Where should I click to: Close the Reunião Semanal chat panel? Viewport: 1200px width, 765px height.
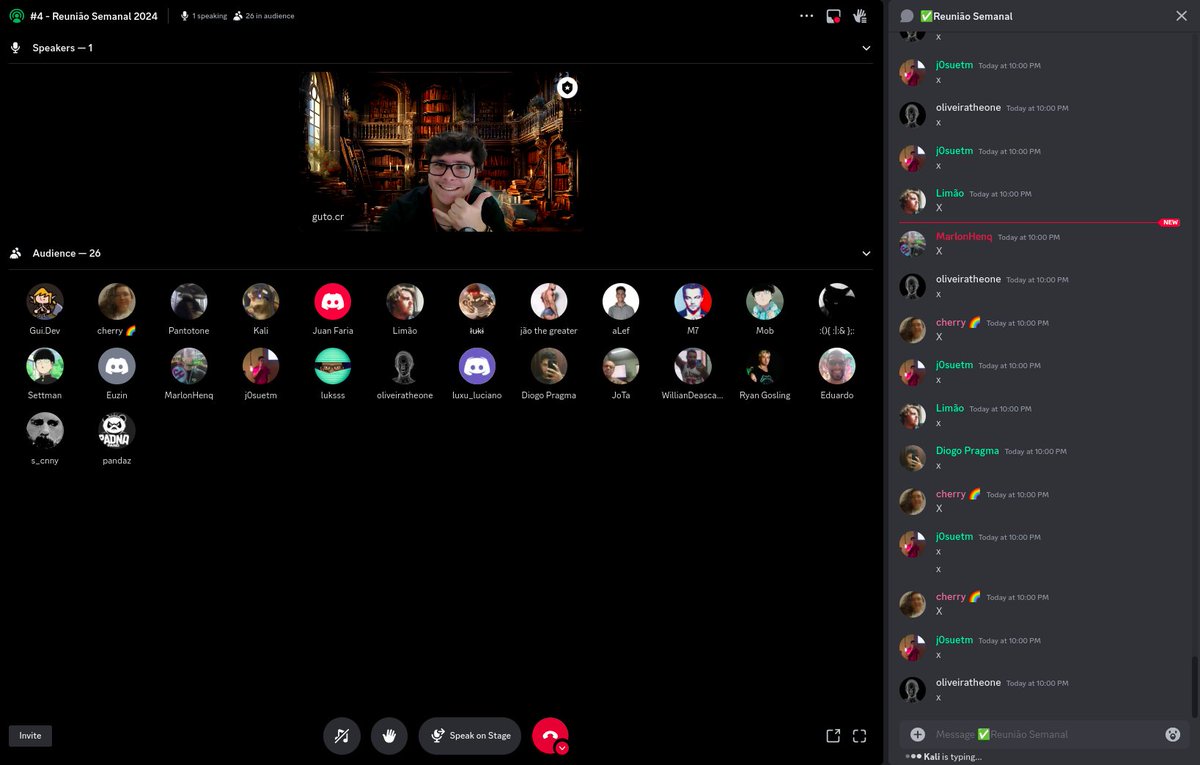tap(1181, 16)
